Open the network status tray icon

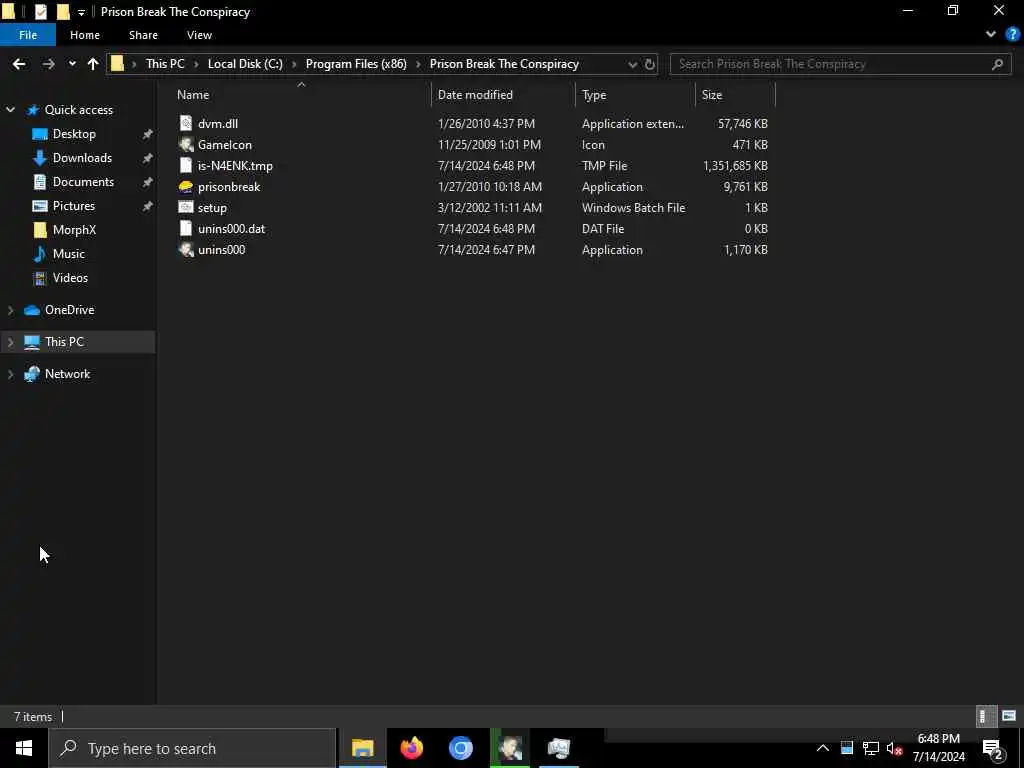(871, 748)
